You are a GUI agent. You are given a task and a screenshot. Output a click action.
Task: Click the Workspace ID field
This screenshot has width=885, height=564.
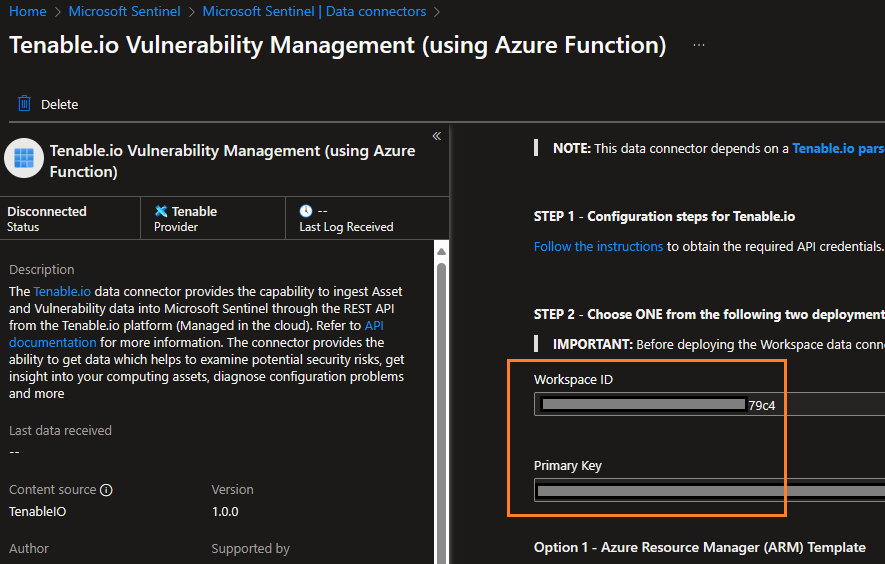tap(709, 404)
